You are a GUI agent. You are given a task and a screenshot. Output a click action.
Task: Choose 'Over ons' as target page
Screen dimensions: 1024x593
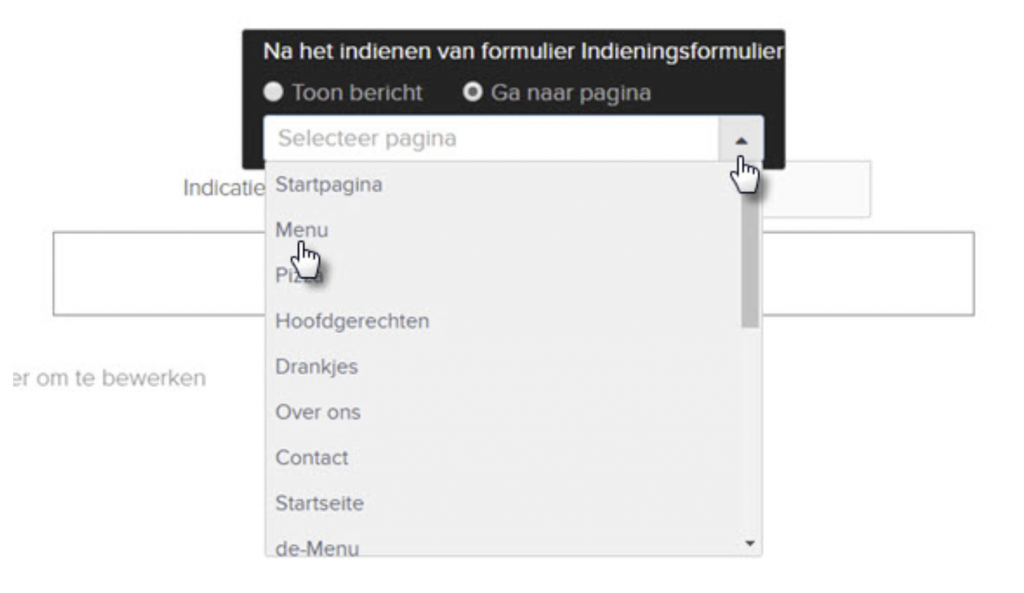[318, 412]
